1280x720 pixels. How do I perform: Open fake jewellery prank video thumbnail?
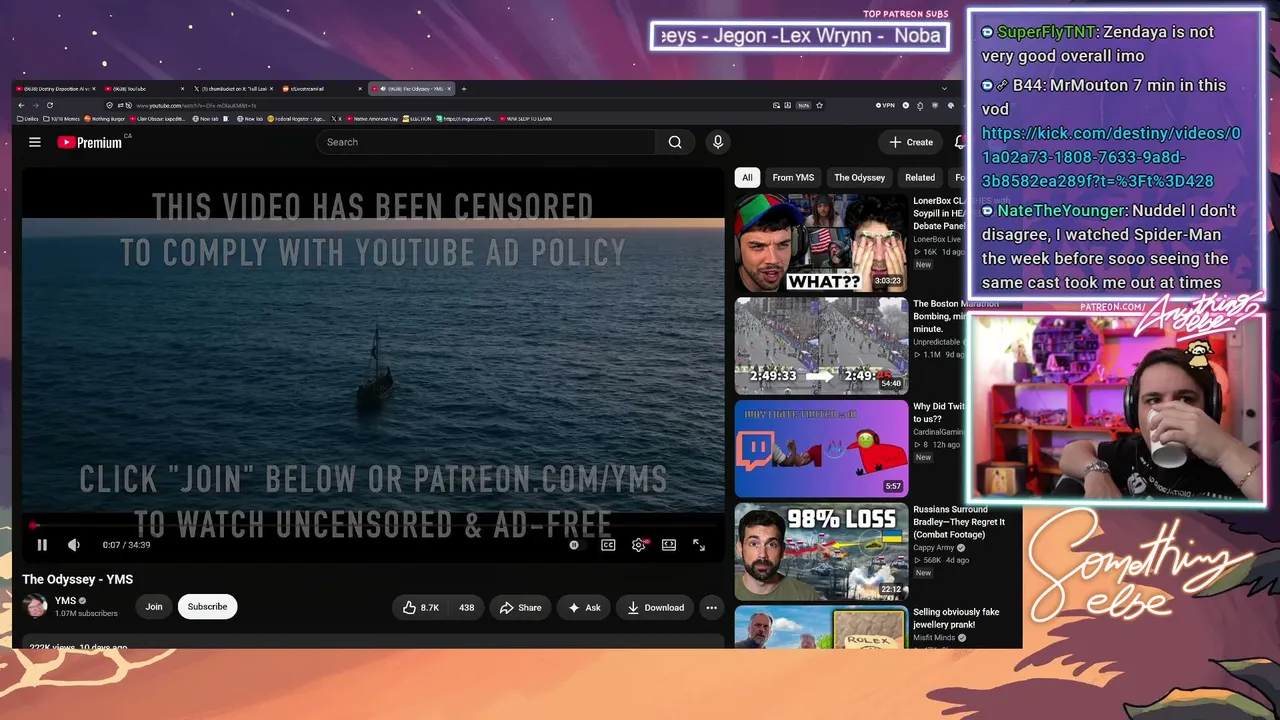click(821, 627)
